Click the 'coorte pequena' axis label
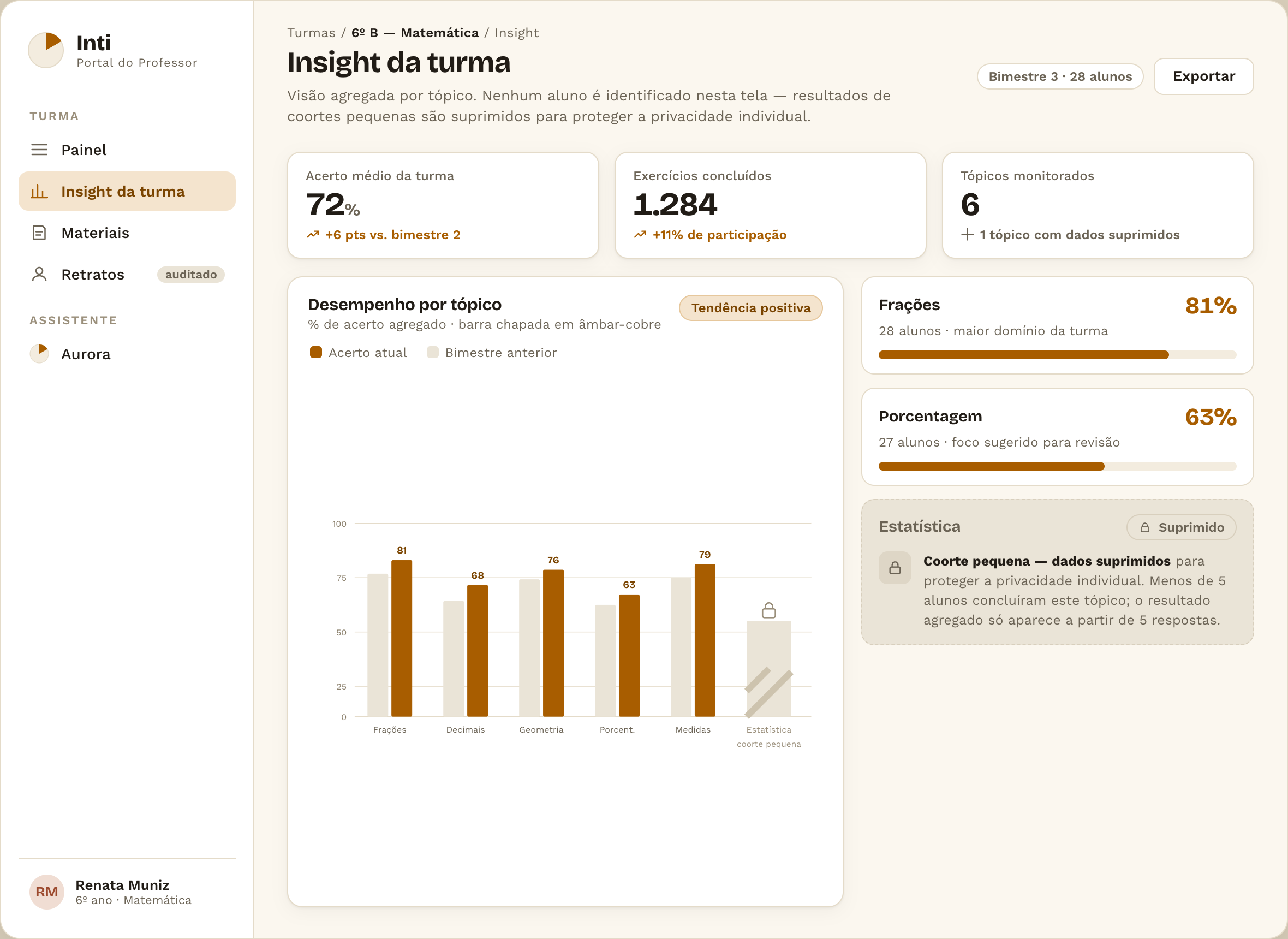This screenshot has width=1288, height=939. (x=769, y=744)
